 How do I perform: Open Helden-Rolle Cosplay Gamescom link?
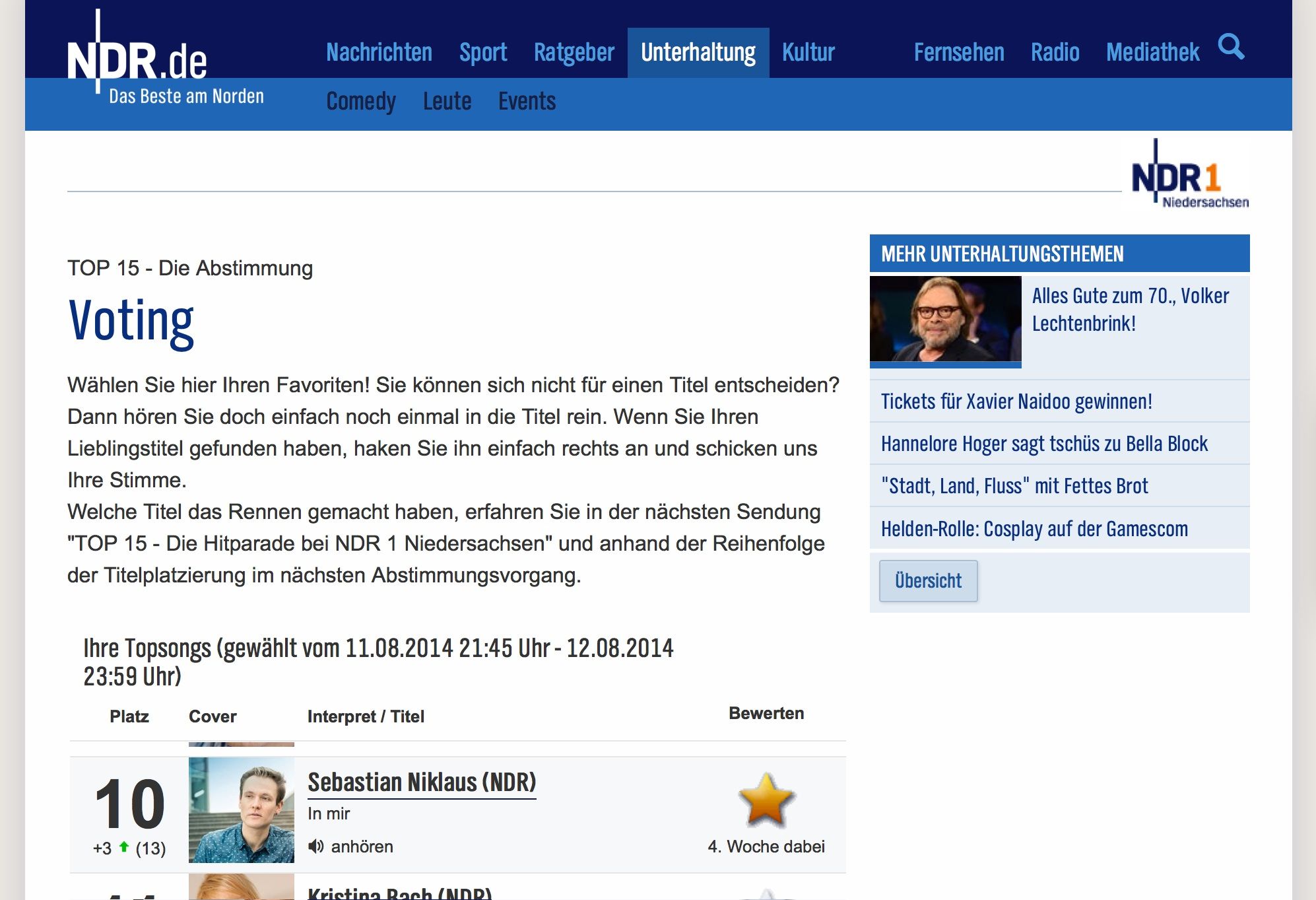(x=1035, y=529)
